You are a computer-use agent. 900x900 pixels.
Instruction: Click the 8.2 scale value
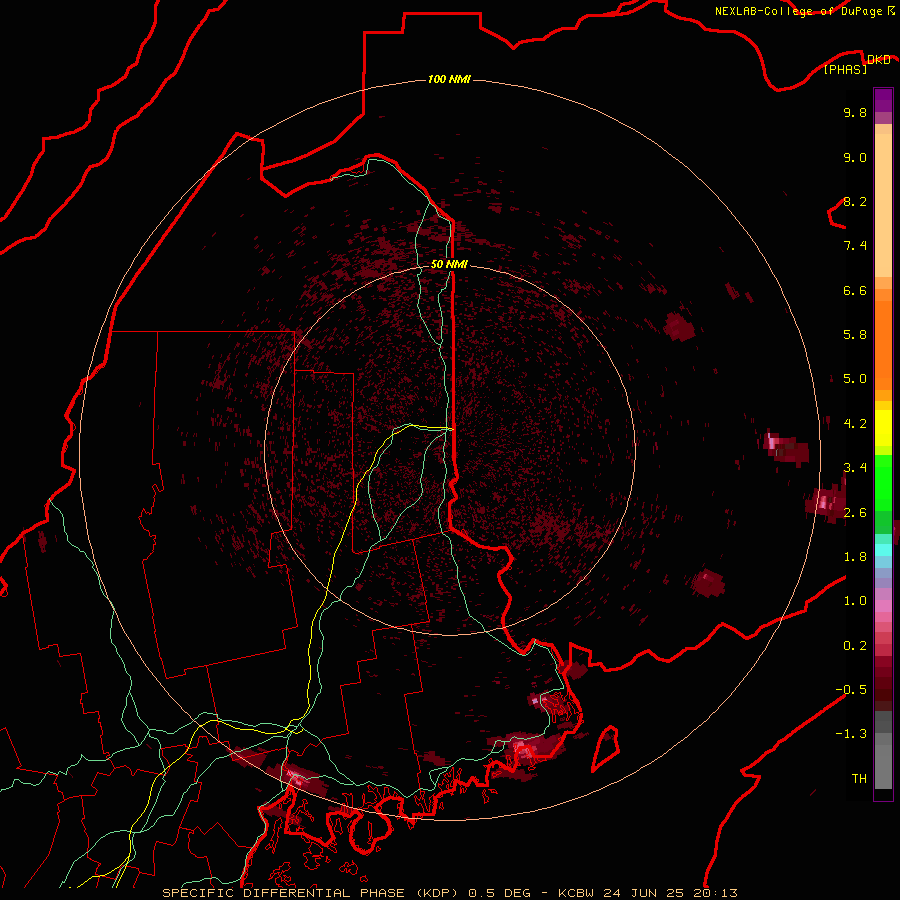point(855,201)
